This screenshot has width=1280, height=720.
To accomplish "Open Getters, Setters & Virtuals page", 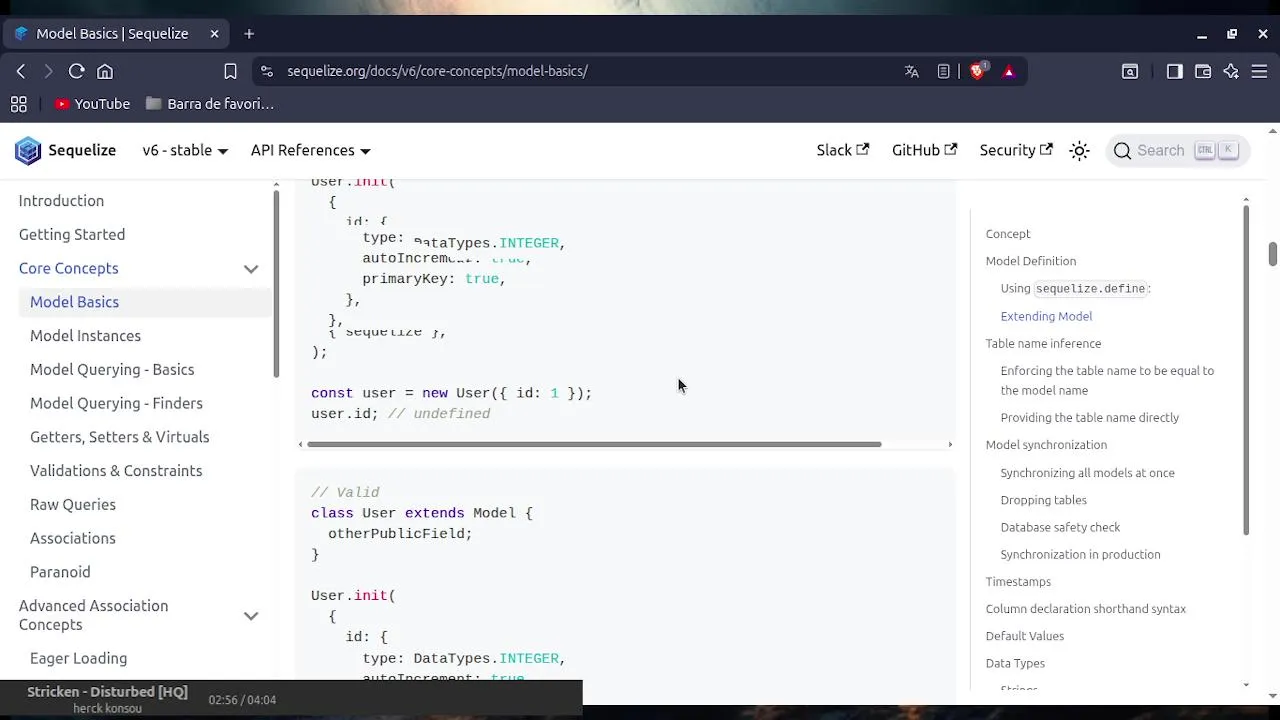I will [119, 437].
